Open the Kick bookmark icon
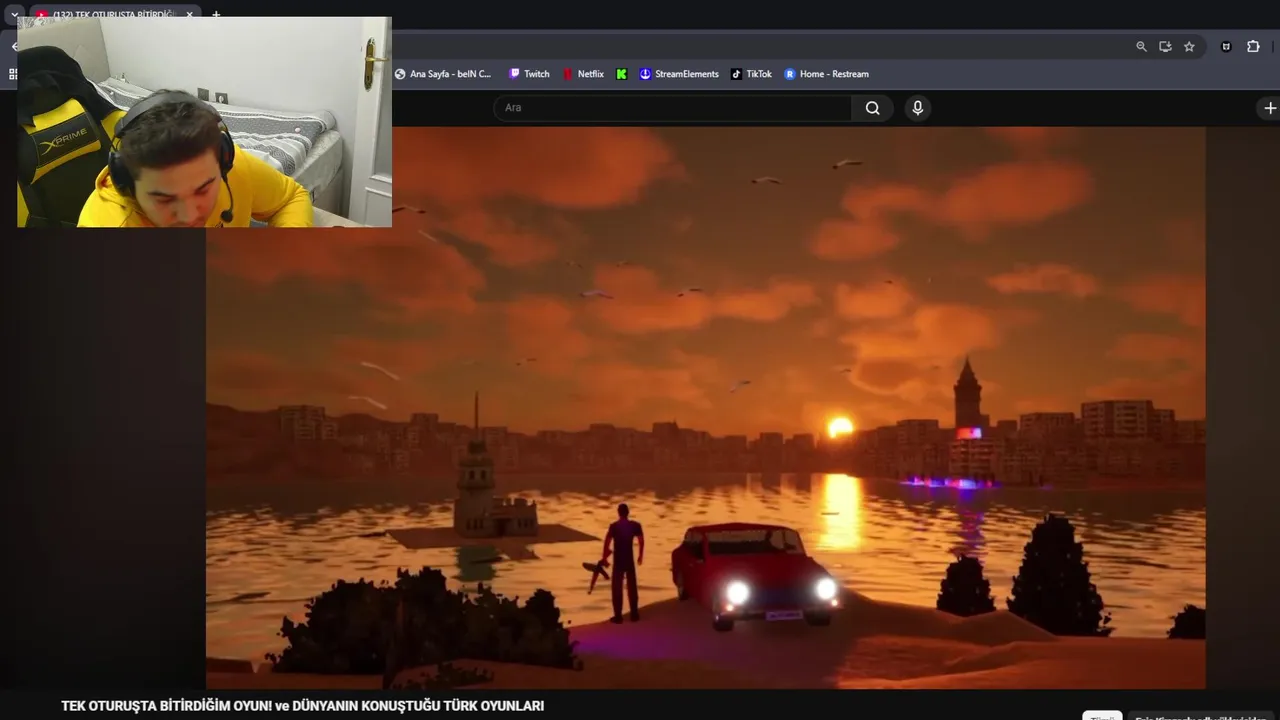 (621, 74)
